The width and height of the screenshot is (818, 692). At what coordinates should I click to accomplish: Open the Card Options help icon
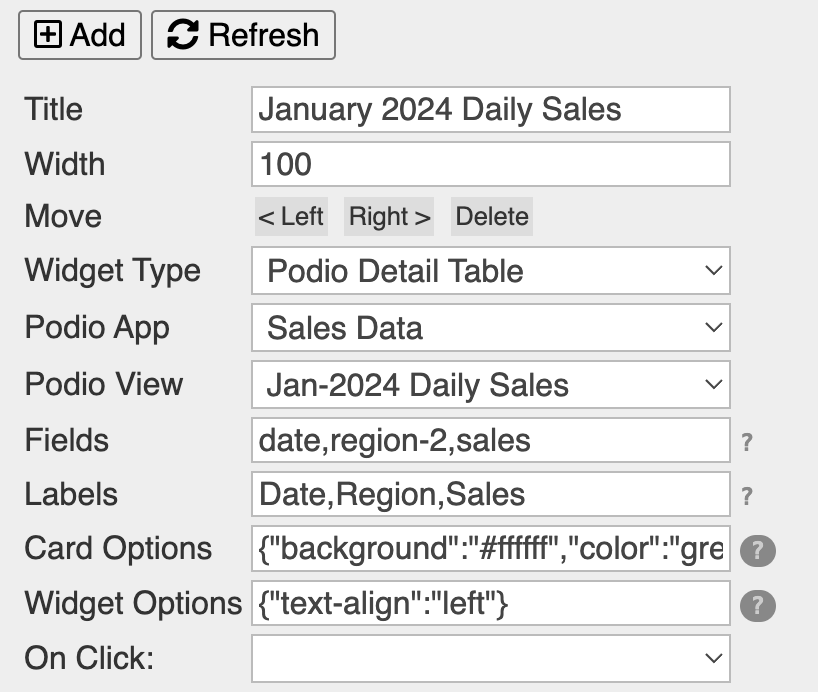[x=757, y=550]
